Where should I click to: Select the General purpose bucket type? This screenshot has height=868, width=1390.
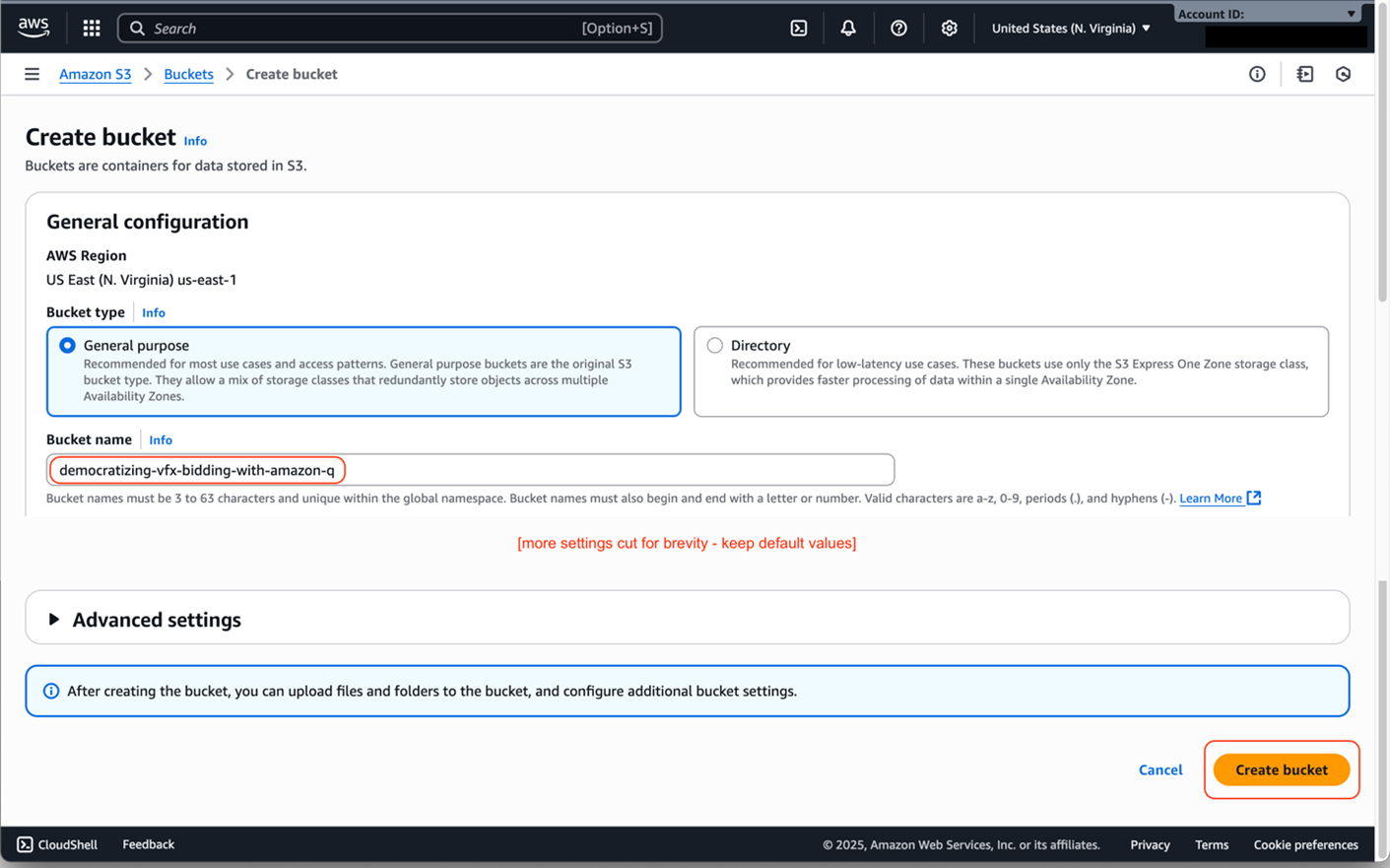(x=67, y=345)
